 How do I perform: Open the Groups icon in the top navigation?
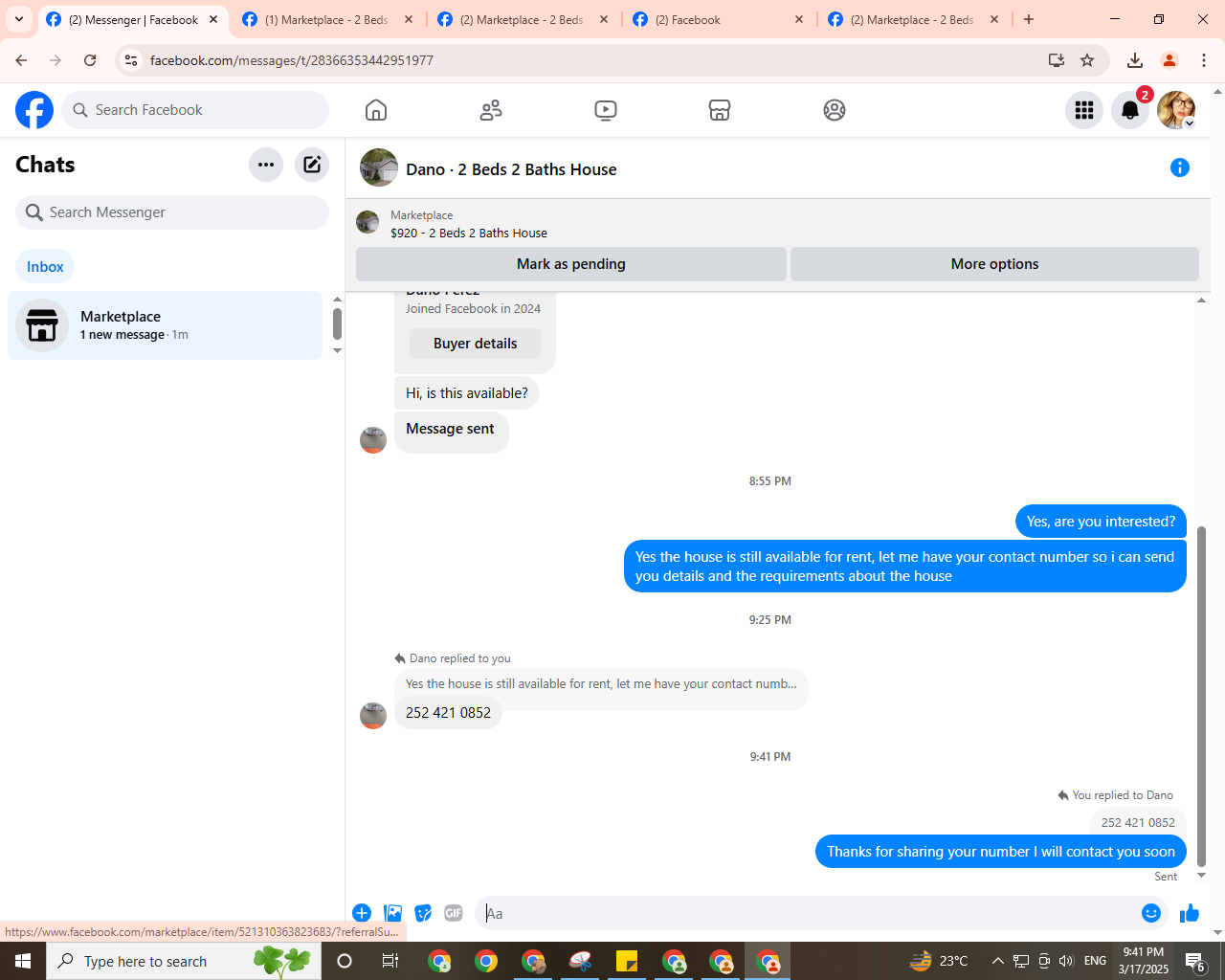(835, 110)
